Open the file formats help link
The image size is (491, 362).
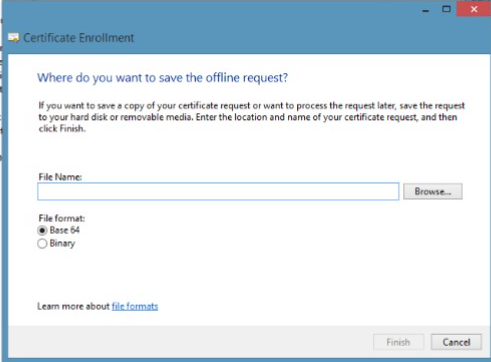[135, 306]
